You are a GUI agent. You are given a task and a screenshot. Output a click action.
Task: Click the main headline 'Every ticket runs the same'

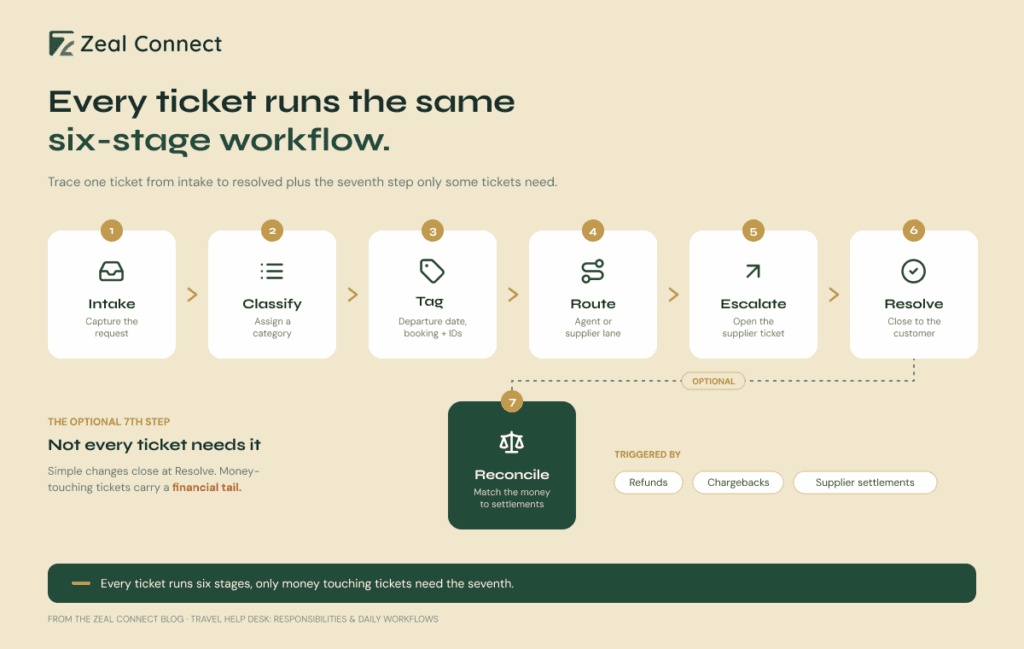coord(281,102)
